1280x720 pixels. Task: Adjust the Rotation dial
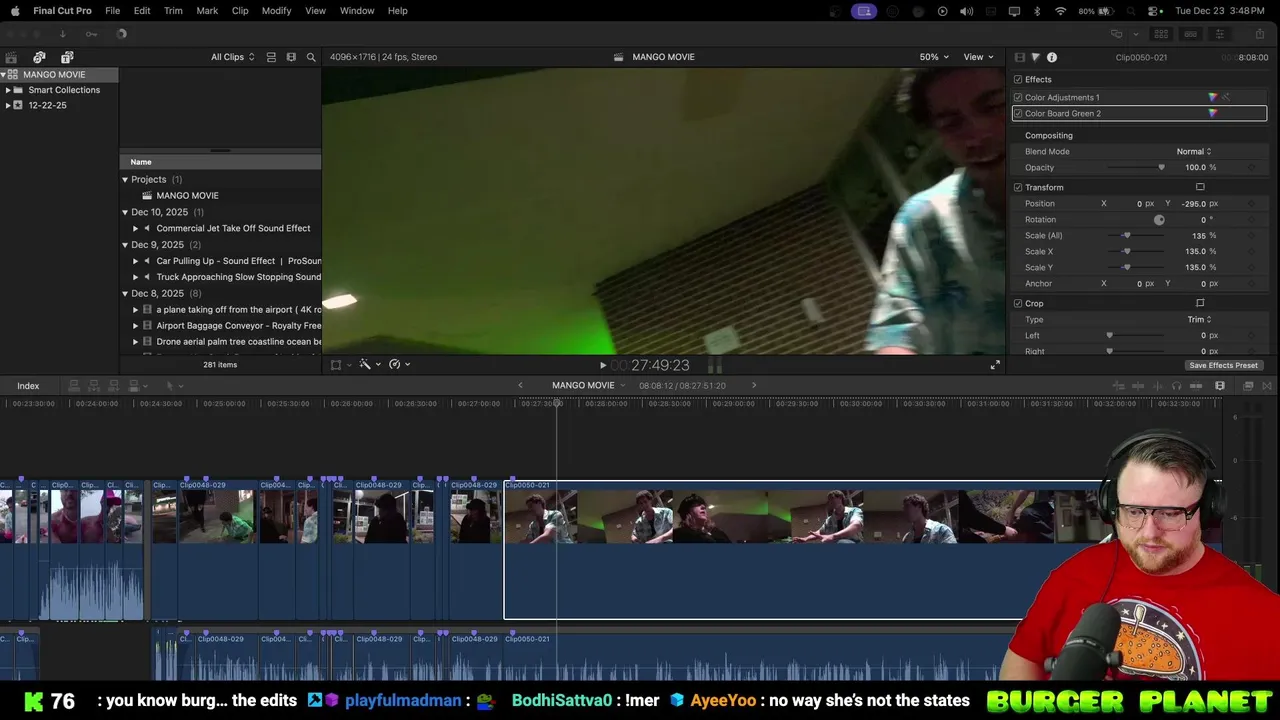tap(1159, 219)
